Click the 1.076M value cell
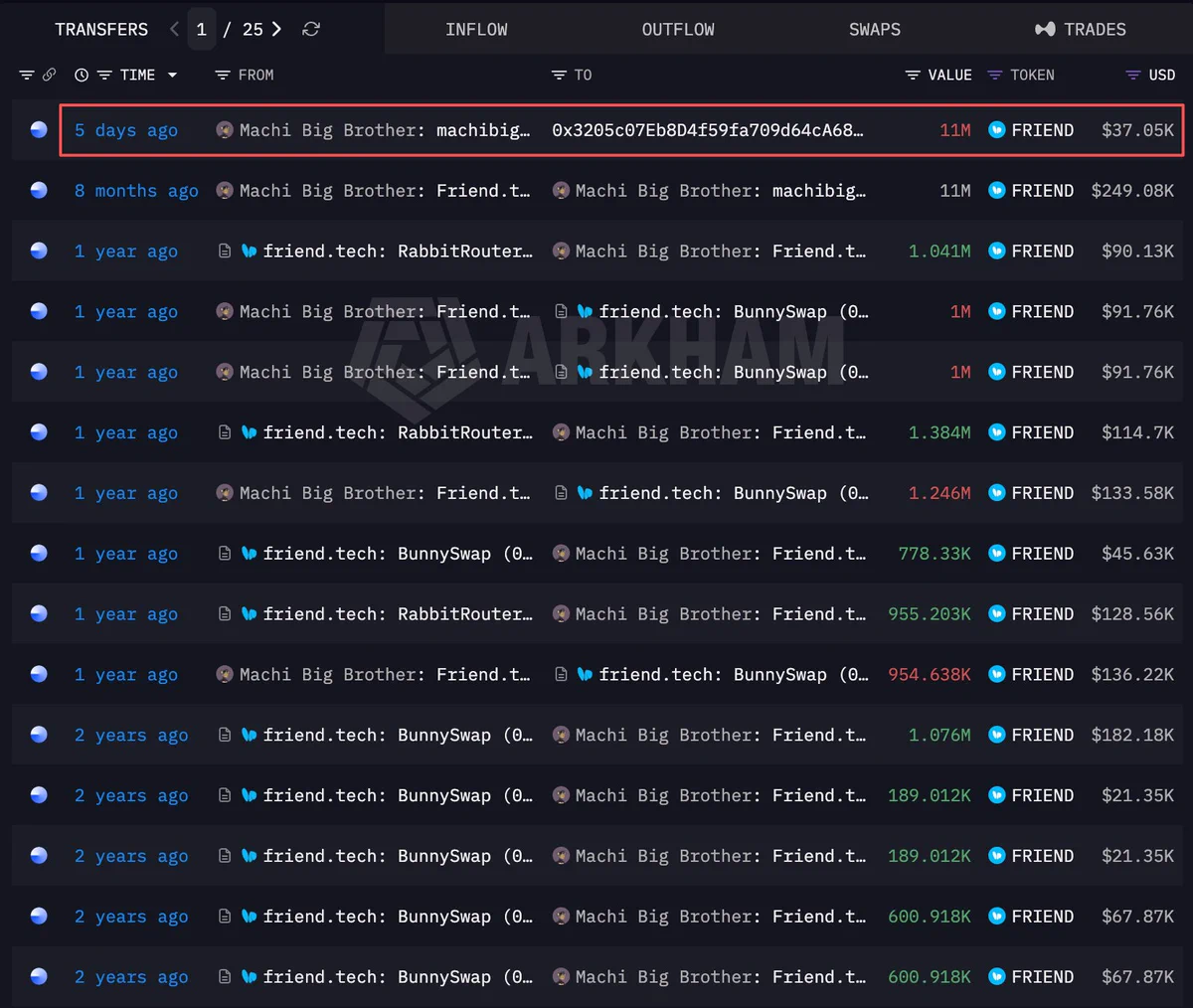The height and width of the screenshot is (1008, 1193). pos(939,736)
